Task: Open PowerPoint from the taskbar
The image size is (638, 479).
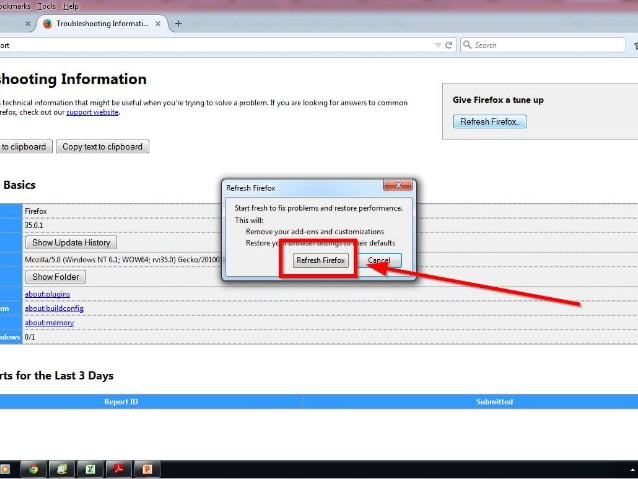Action: [147, 469]
